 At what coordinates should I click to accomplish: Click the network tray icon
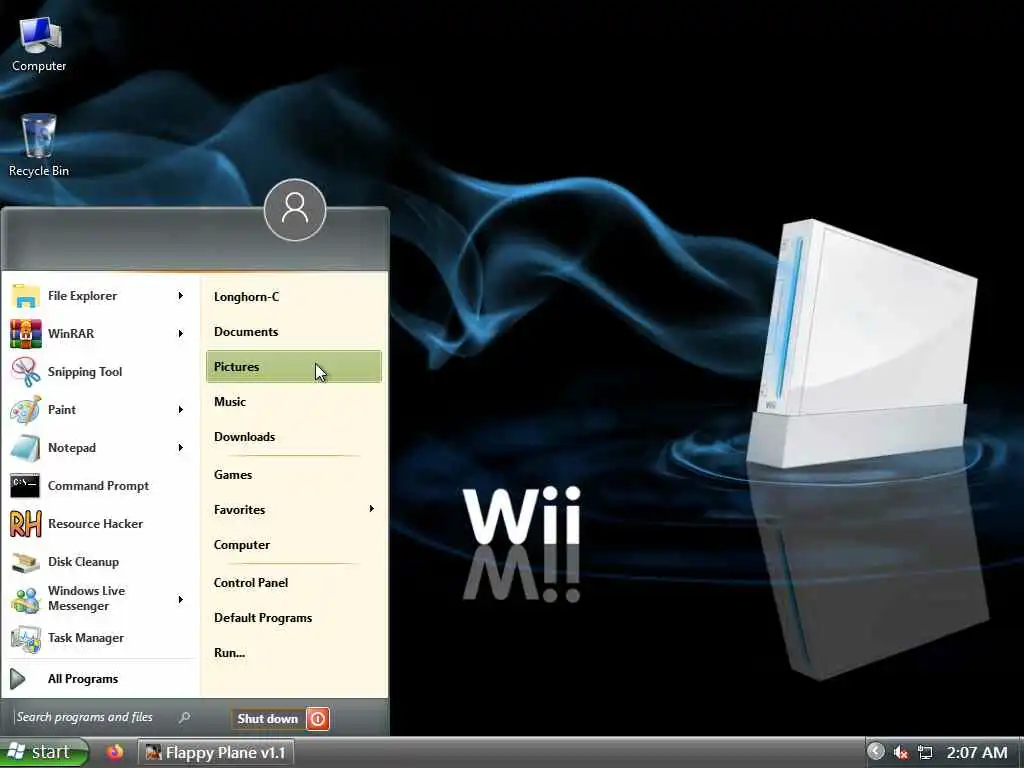click(925, 752)
